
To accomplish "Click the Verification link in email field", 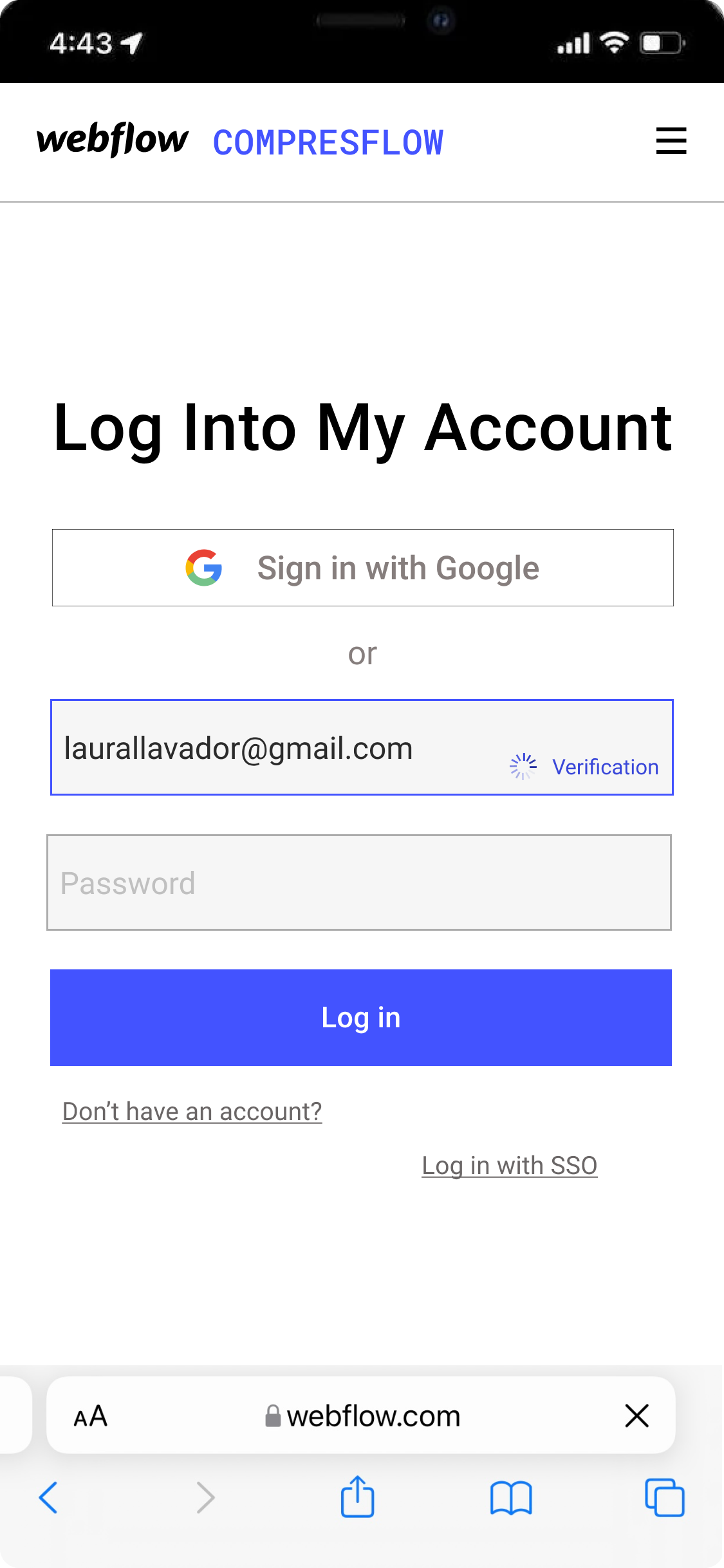I will [606, 767].
